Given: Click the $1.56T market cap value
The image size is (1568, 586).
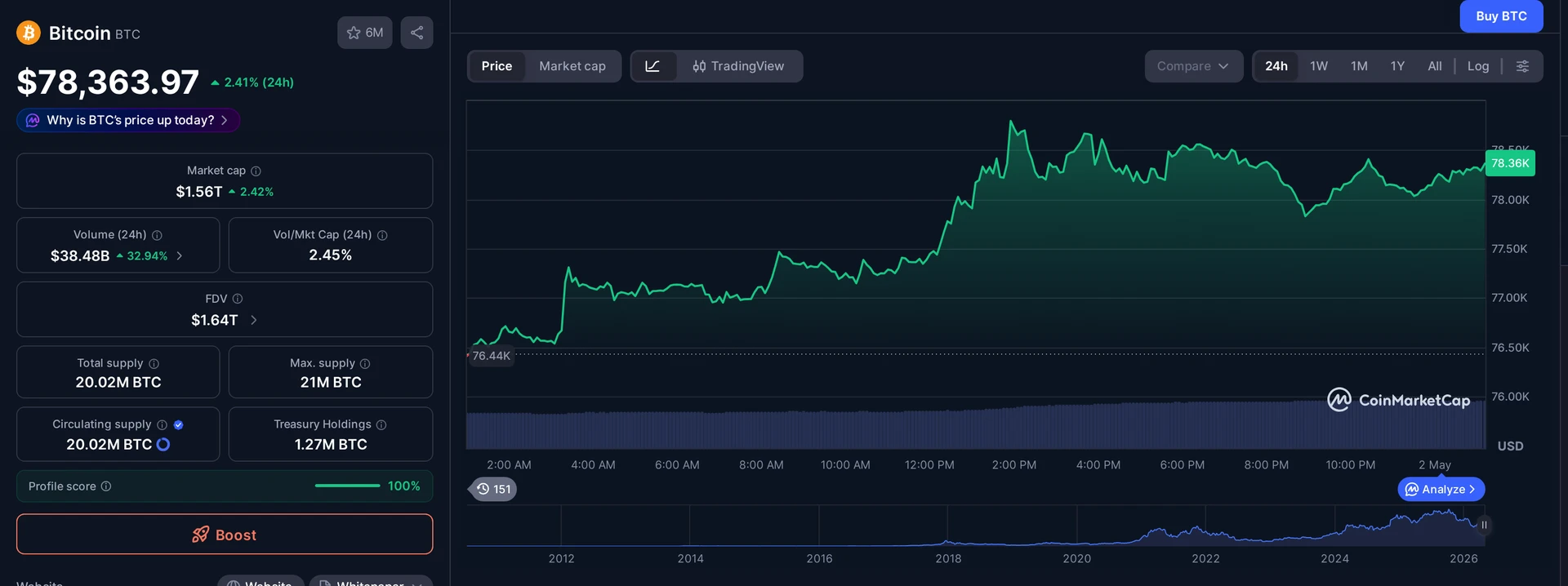Looking at the screenshot, I should 199,192.
